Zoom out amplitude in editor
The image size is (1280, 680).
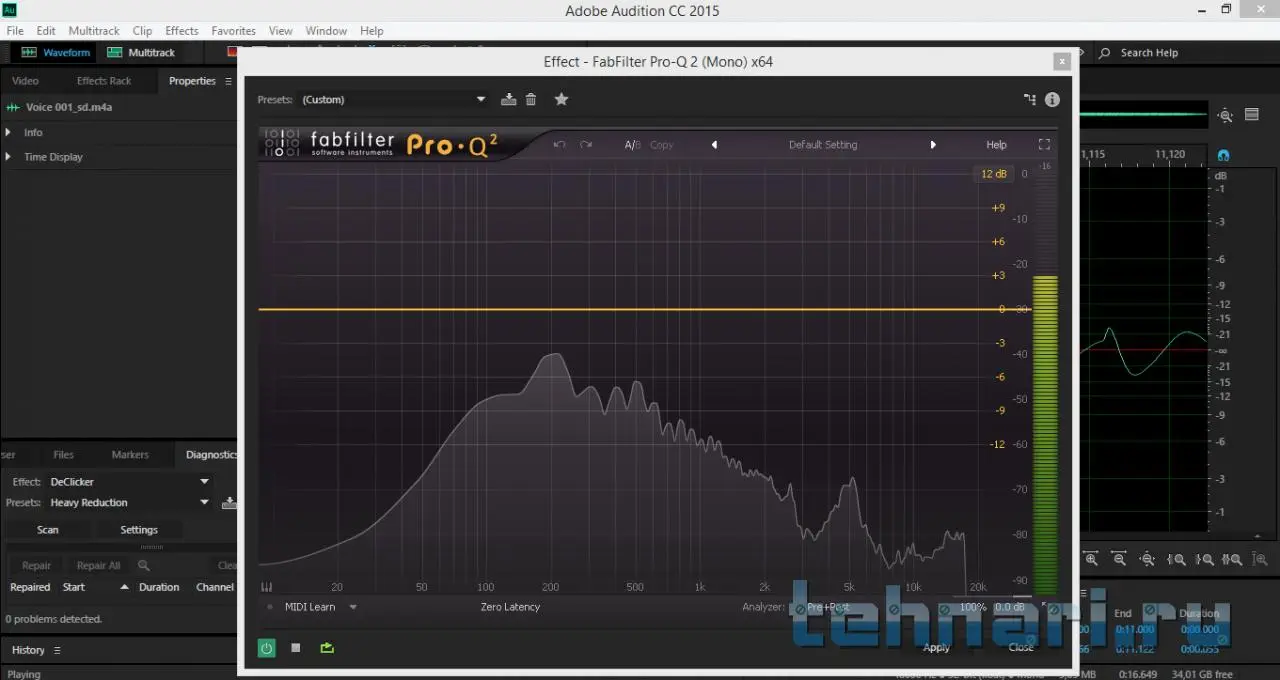point(1120,560)
